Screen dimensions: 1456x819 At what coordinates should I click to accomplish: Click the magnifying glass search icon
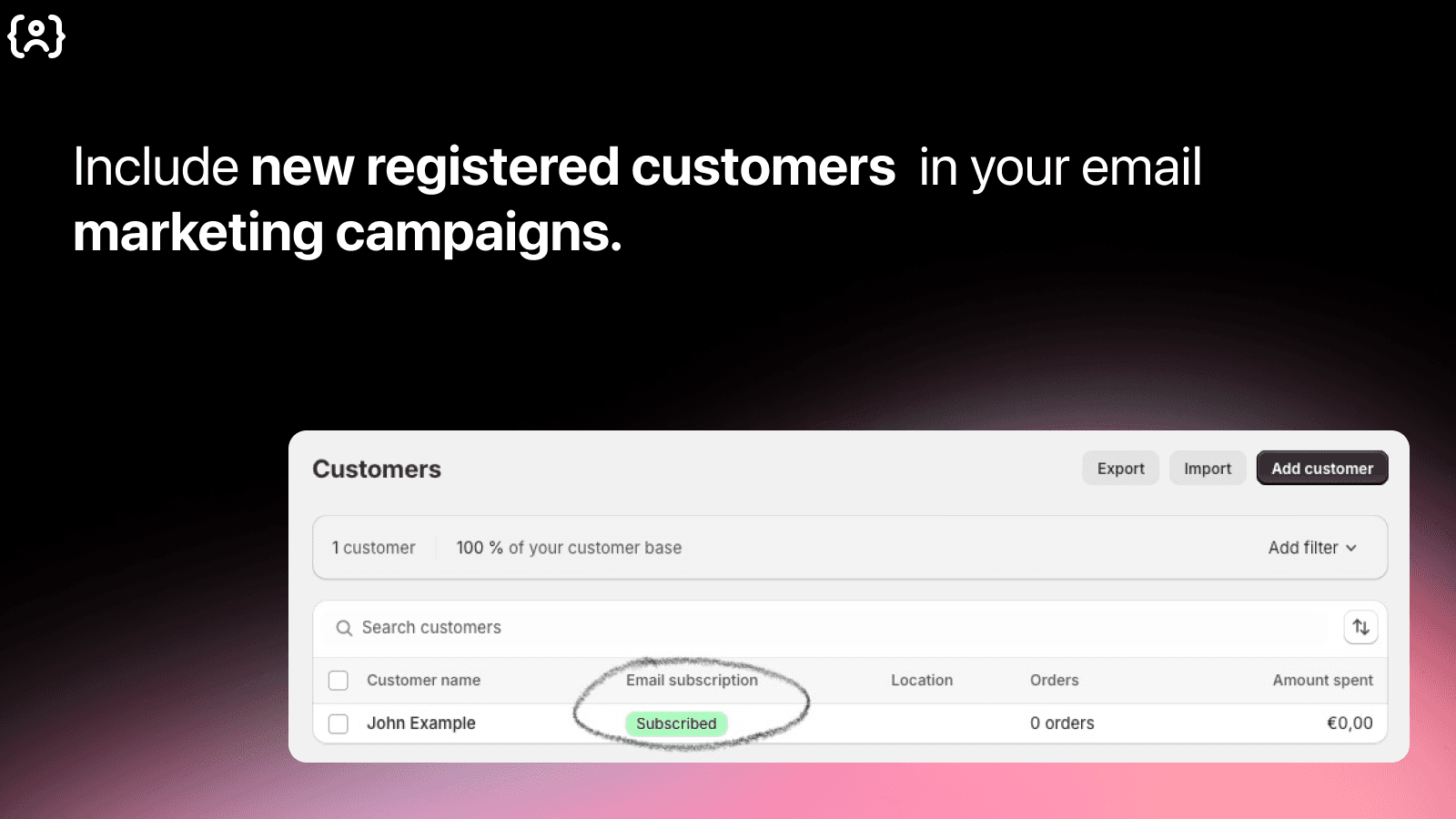[x=344, y=628]
